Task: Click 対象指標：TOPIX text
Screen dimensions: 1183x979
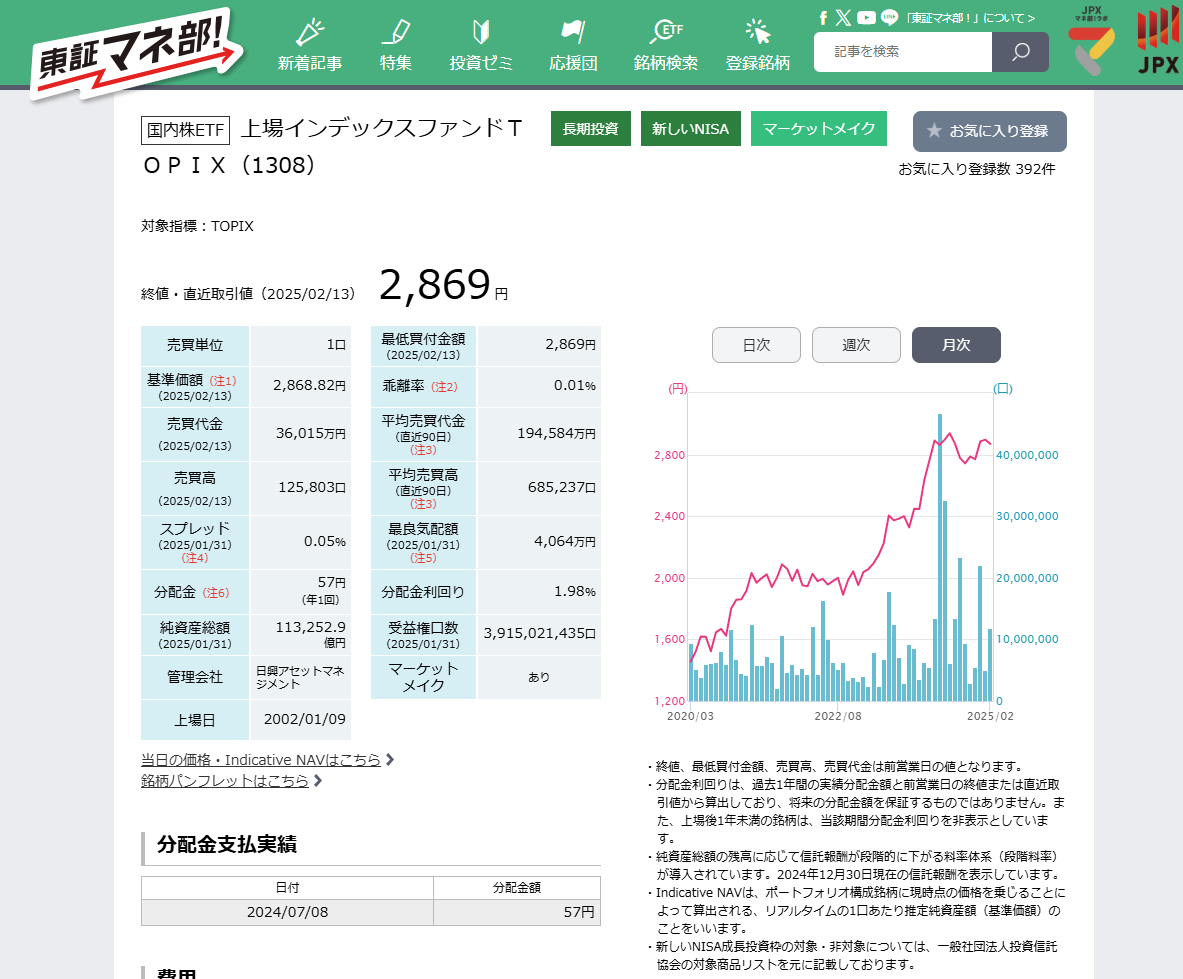Action: 197,226
